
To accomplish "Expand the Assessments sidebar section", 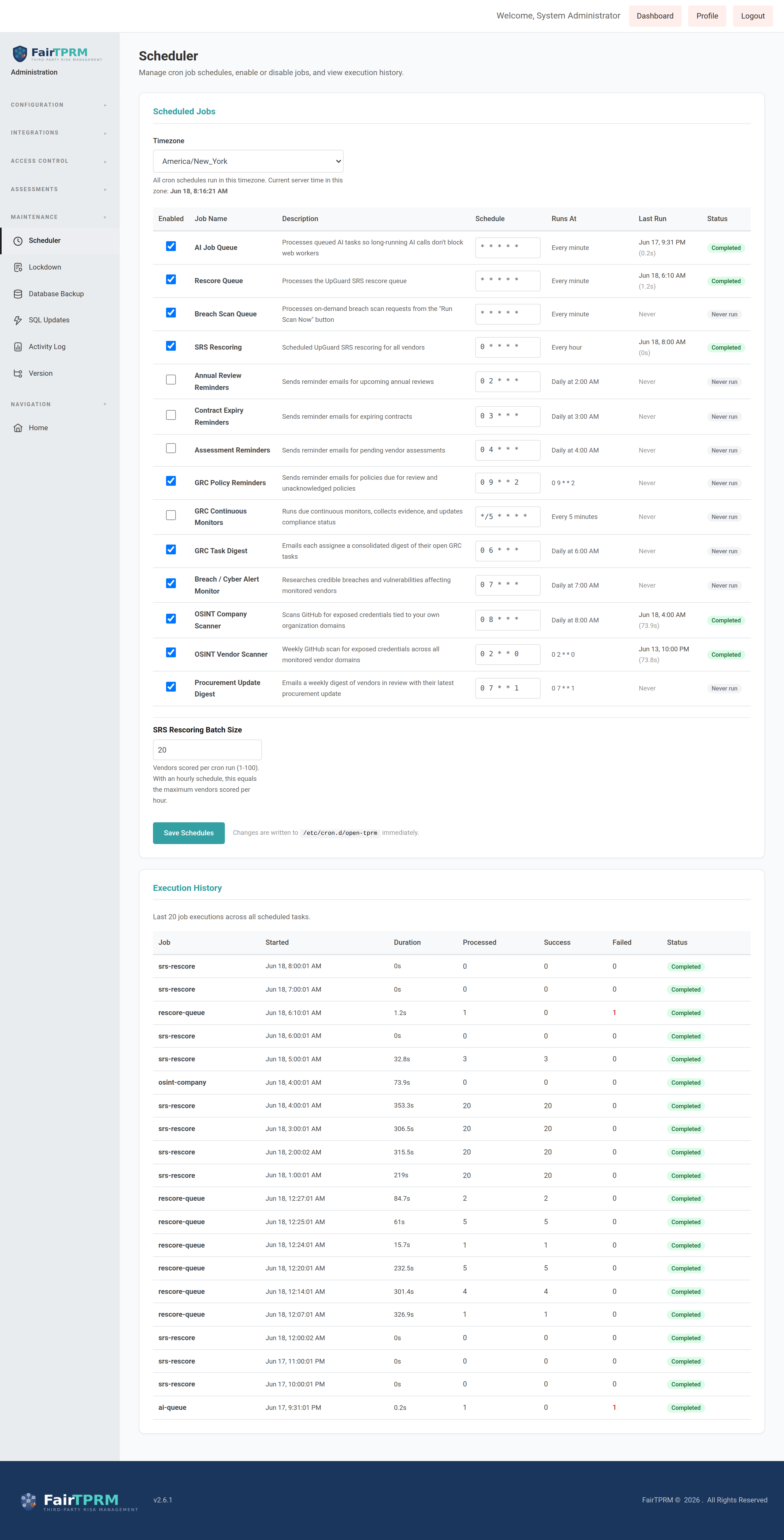I will tap(59, 190).
